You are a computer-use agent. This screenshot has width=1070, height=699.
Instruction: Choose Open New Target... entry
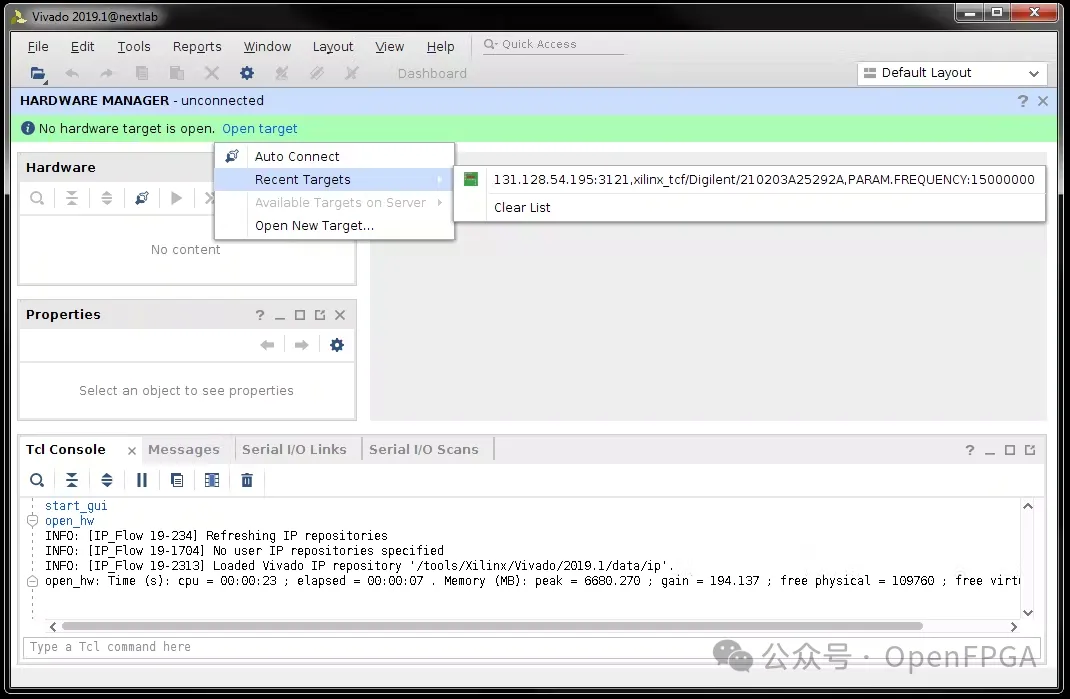(x=334, y=225)
